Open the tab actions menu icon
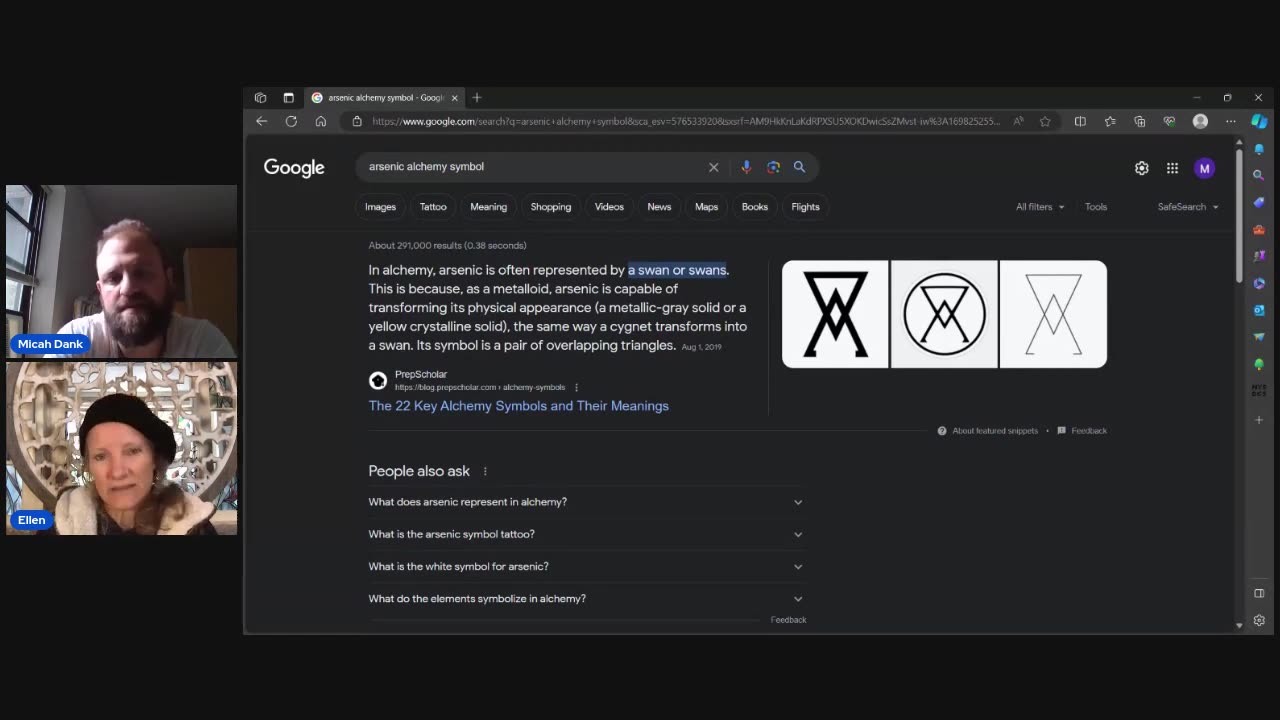1280x720 pixels. (288, 97)
